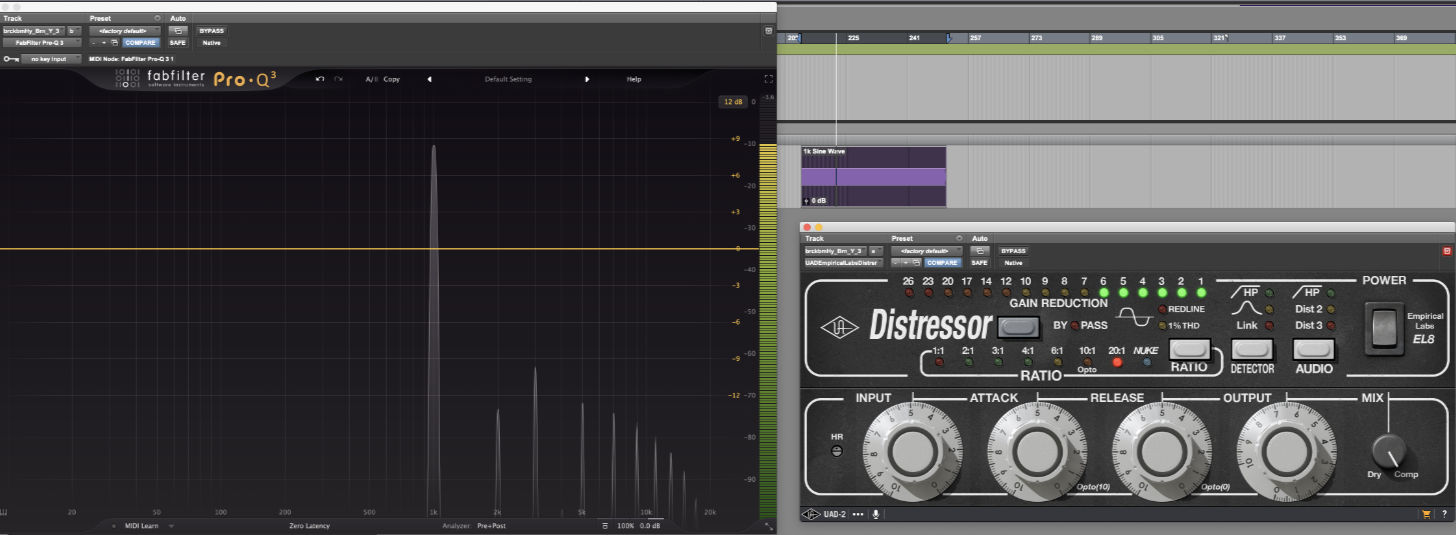Toggle BYPASS in Pro-Q 3 header
Viewport: 1456px width, 535px height.
211,30
